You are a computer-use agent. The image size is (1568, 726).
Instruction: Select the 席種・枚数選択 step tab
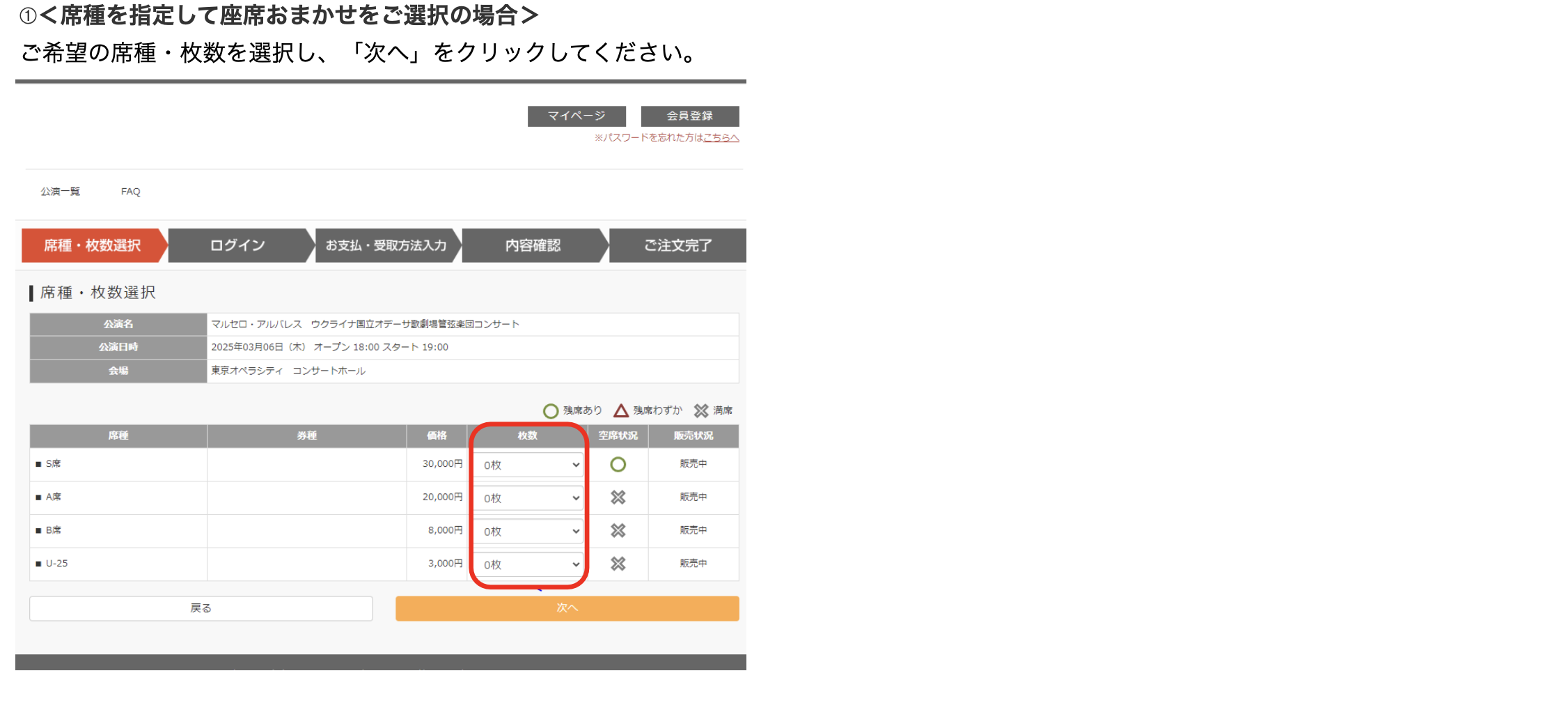coord(93,245)
